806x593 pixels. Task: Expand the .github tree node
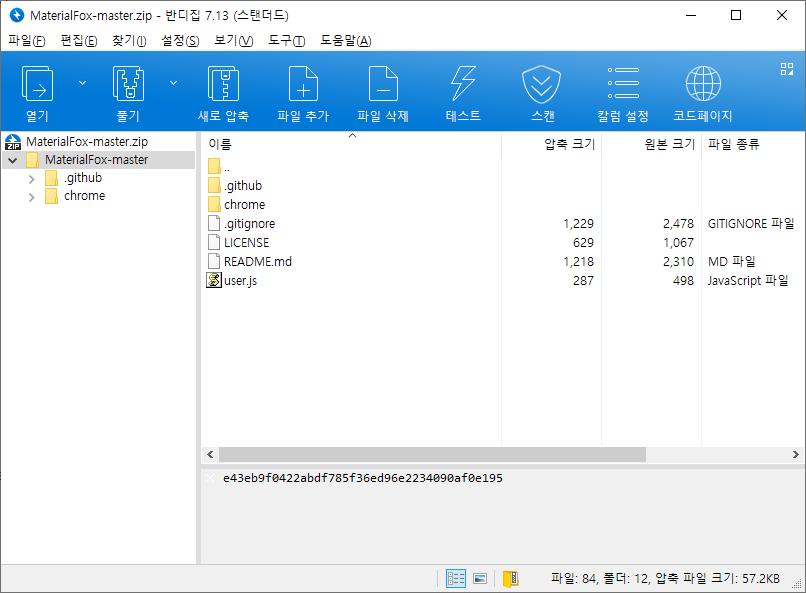pos(31,179)
